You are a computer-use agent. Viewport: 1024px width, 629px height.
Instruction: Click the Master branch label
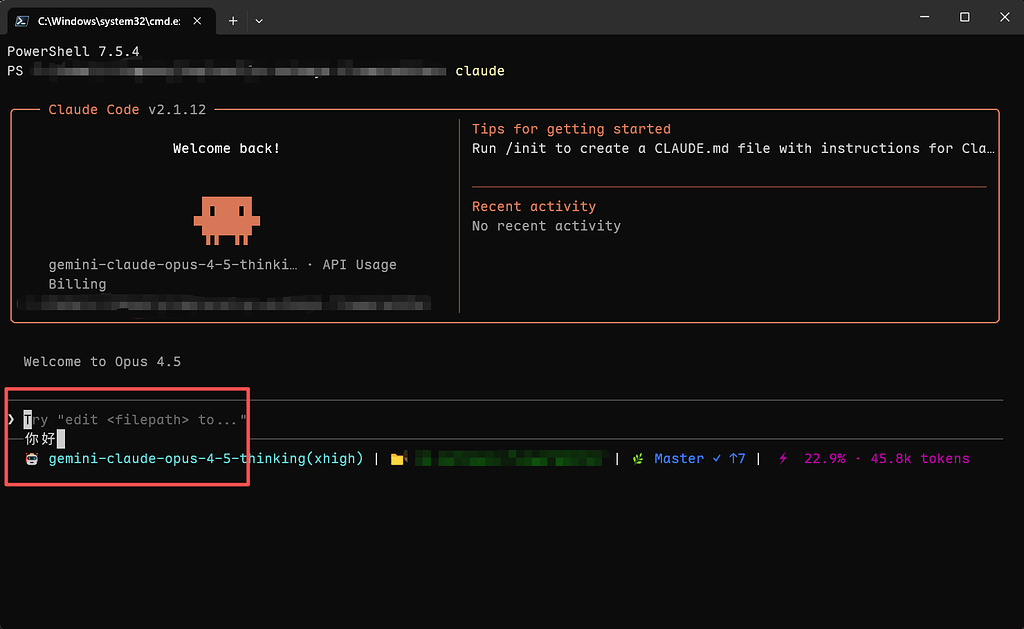coord(679,459)
